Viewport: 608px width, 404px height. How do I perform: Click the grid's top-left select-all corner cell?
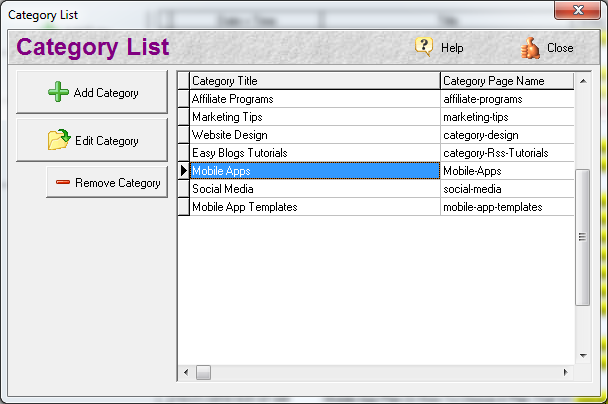(183, 81)
